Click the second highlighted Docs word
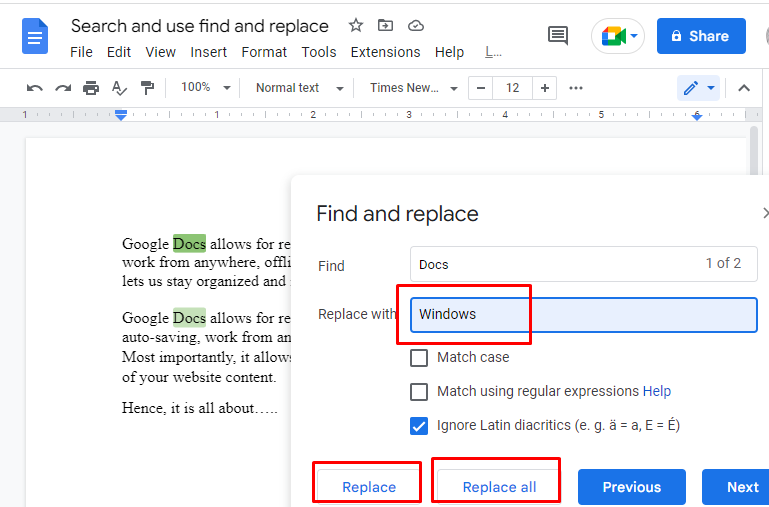 tap(189, 318)
